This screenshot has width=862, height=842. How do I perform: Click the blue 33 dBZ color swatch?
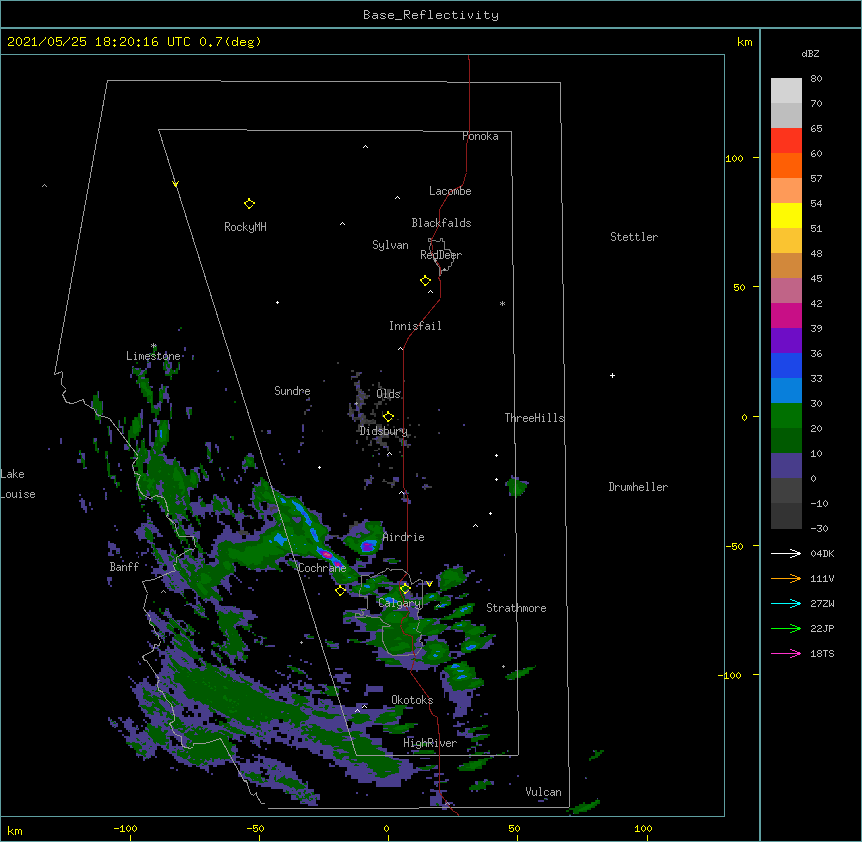coord(786,365)
